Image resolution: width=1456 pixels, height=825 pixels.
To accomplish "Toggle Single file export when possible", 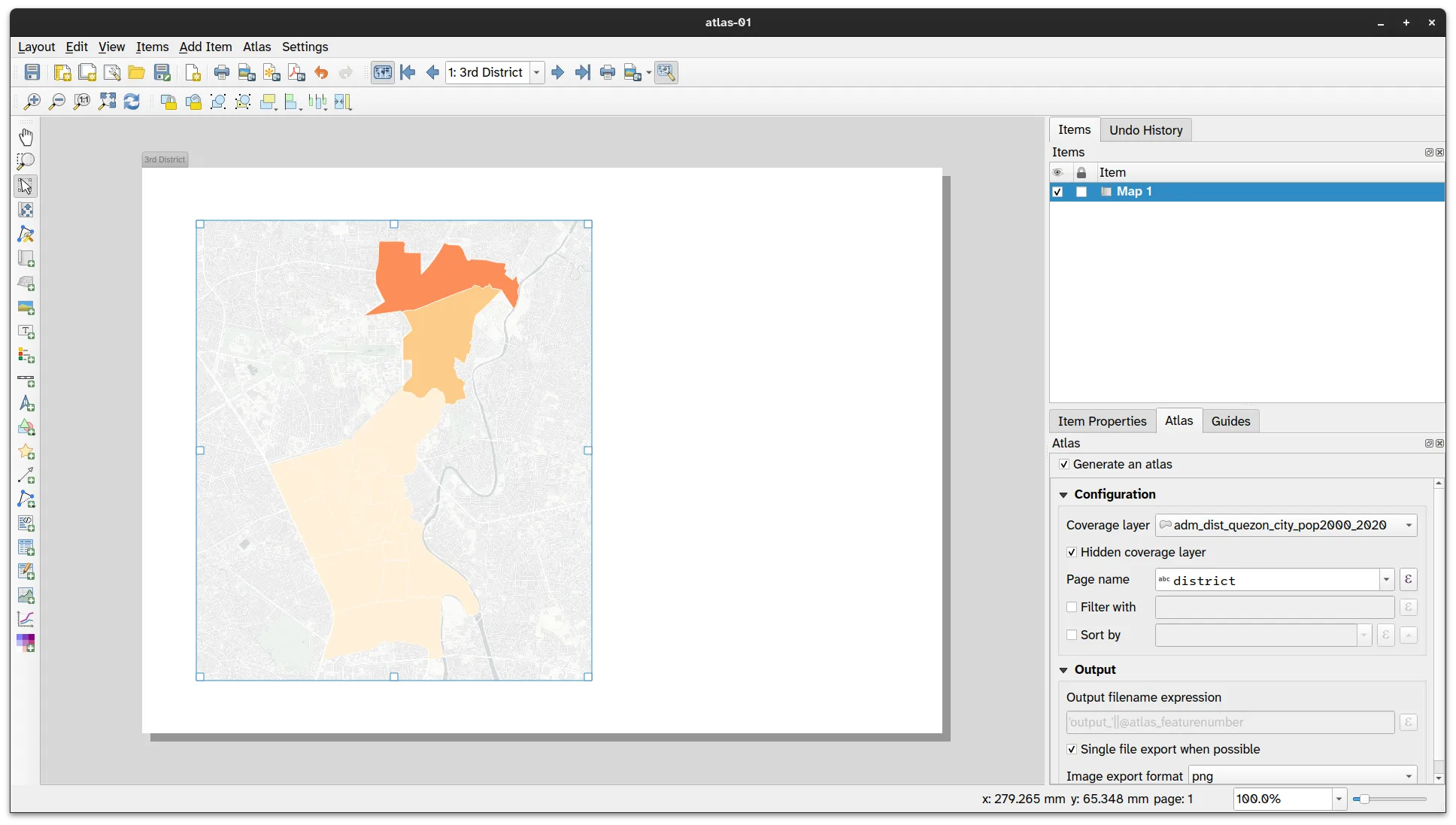I will coord(1071,749).
